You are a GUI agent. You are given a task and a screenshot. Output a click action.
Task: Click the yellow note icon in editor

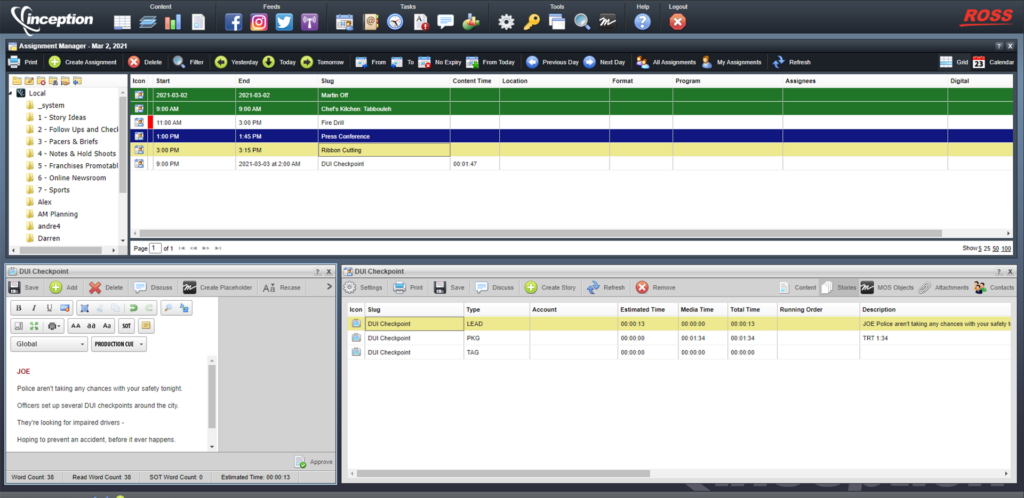(x=146, y=325)
